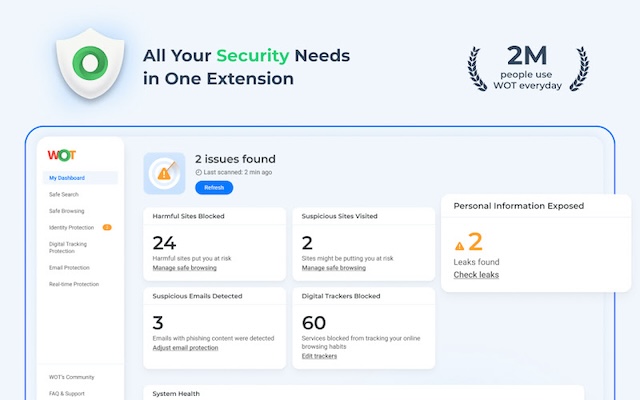Click Emails with phishing content were detected
Screen dimensions: 640x400
point(213,338)
